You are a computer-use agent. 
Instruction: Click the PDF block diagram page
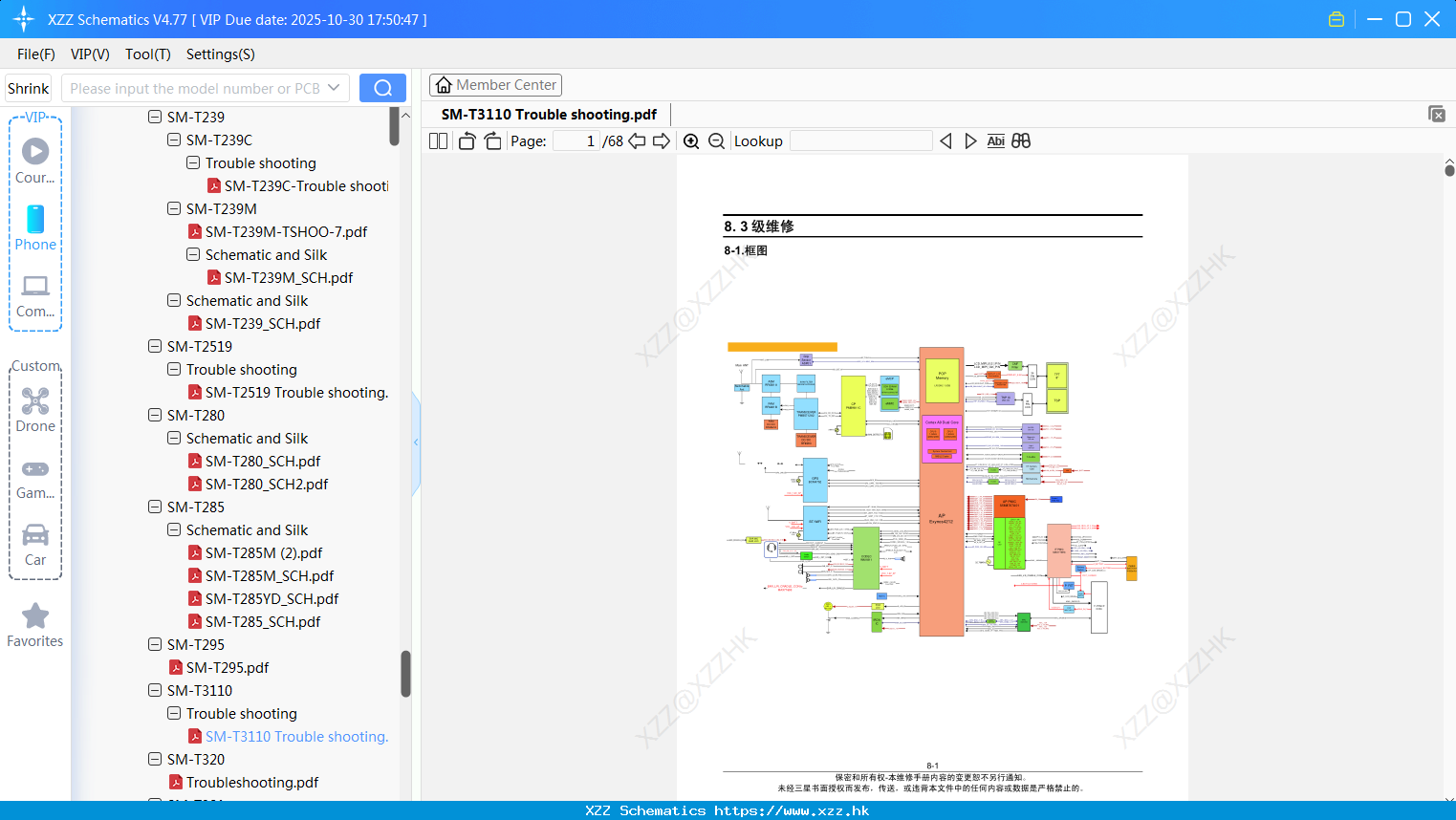coord(932,476)
